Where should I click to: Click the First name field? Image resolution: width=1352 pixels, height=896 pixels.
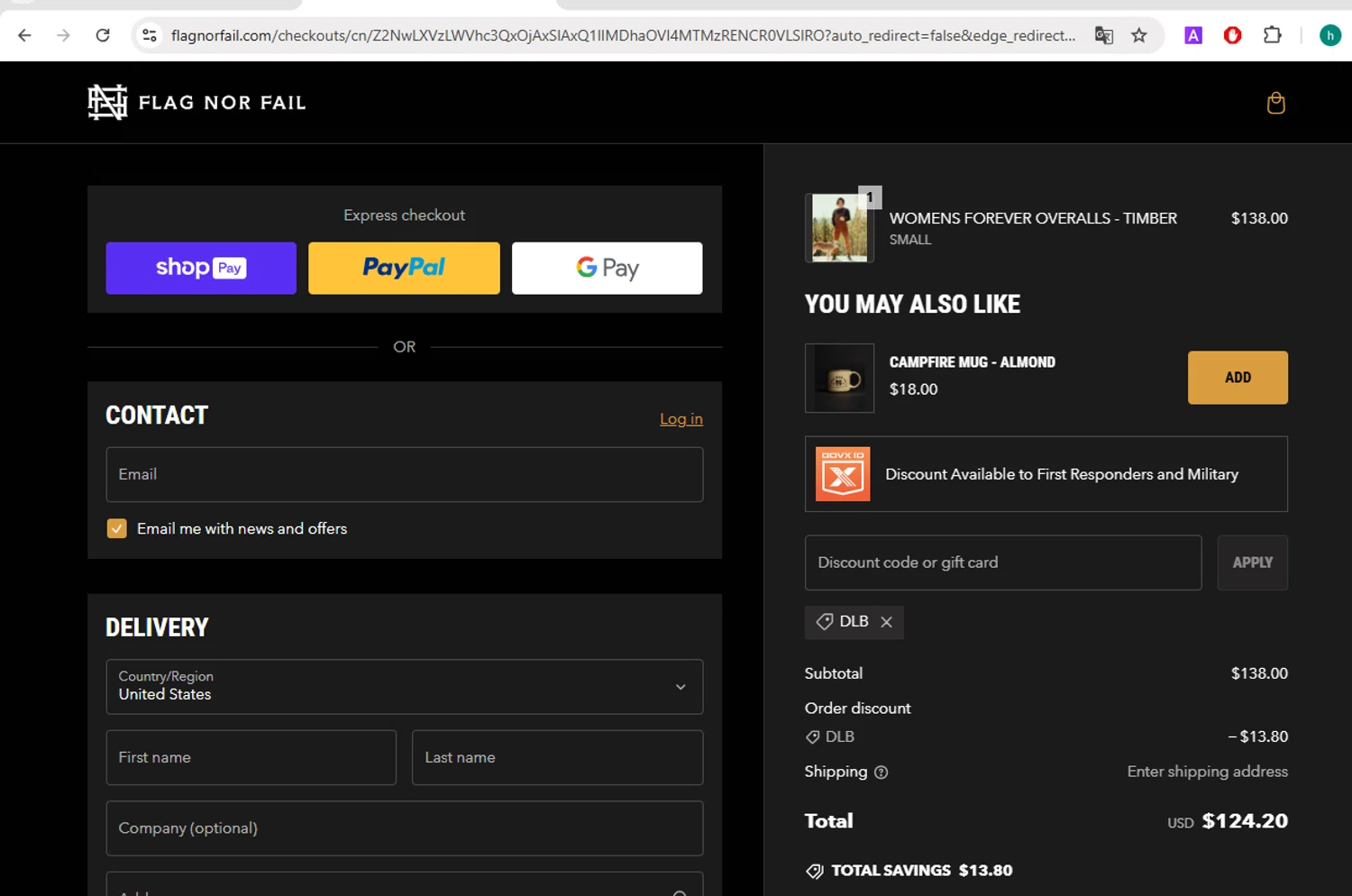[x=251, y=757]
